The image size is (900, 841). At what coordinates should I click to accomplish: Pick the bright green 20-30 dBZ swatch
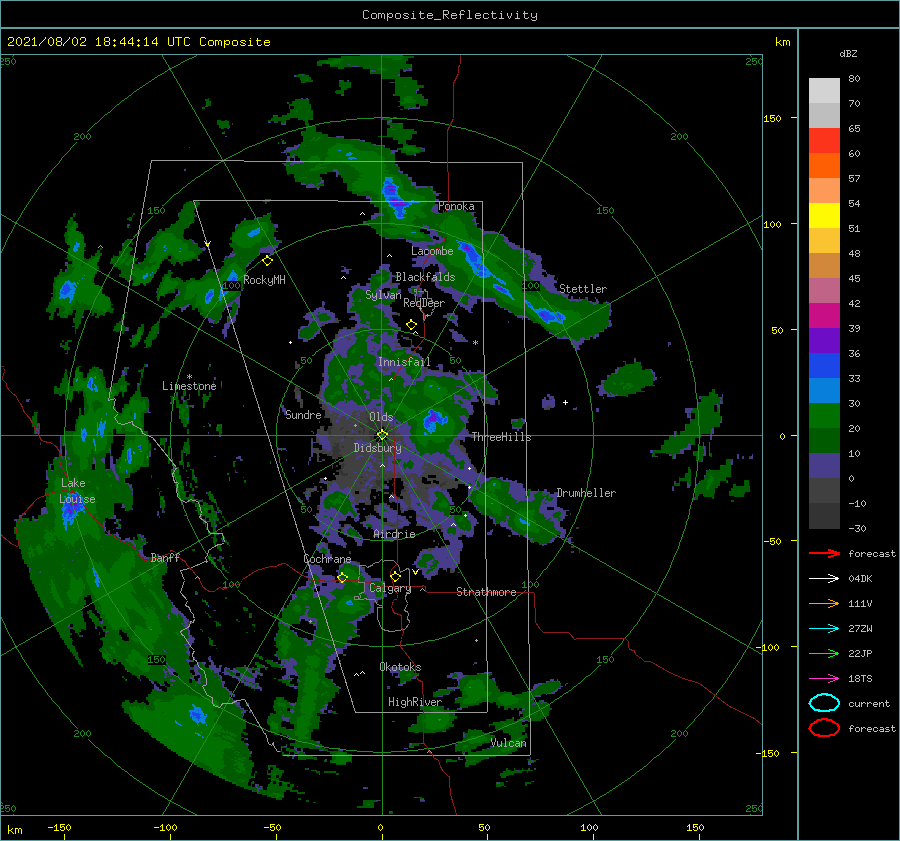click(x=824, y=416)
